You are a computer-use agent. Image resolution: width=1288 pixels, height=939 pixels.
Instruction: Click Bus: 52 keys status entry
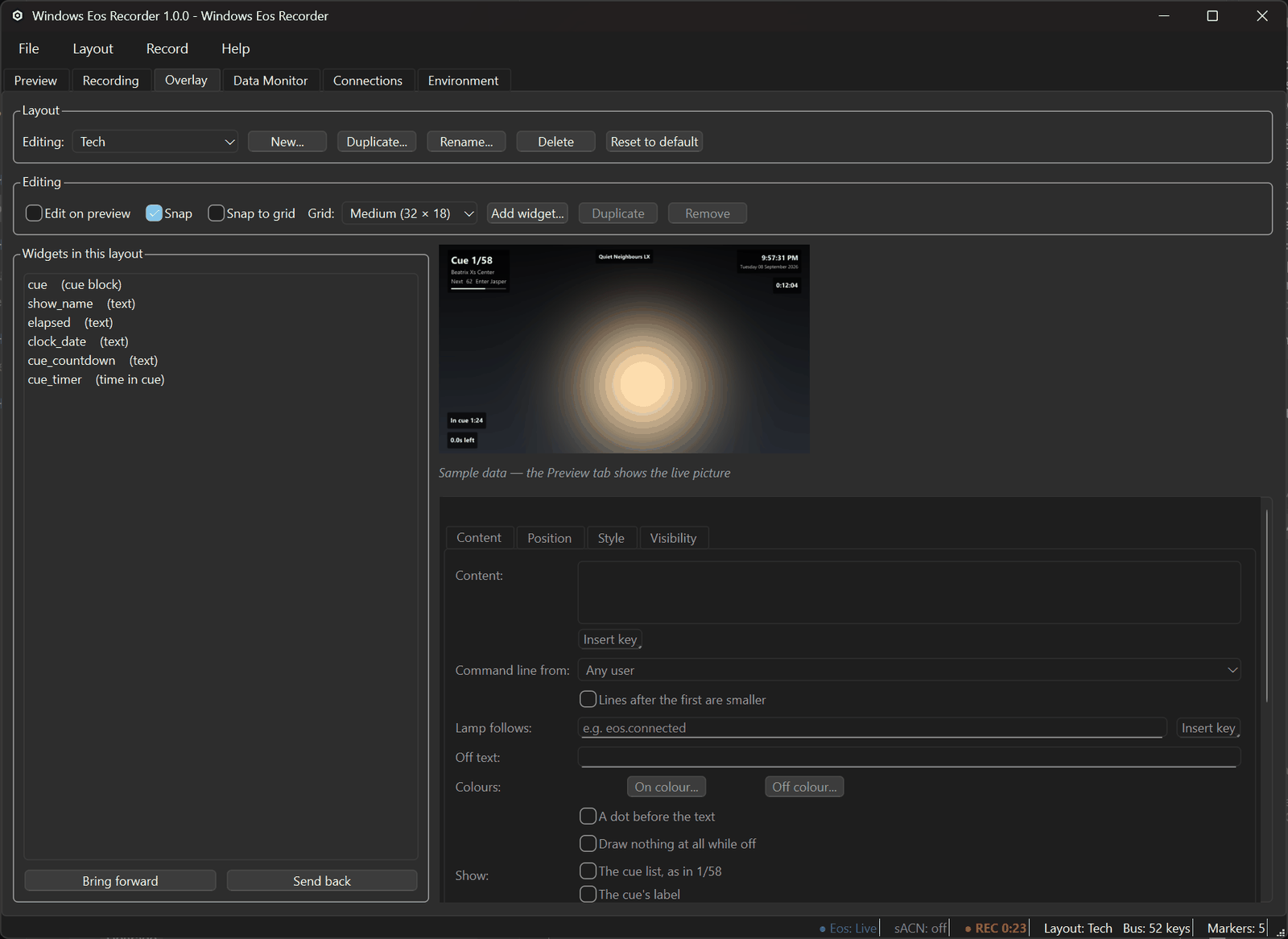click(x=1157, y=929)
